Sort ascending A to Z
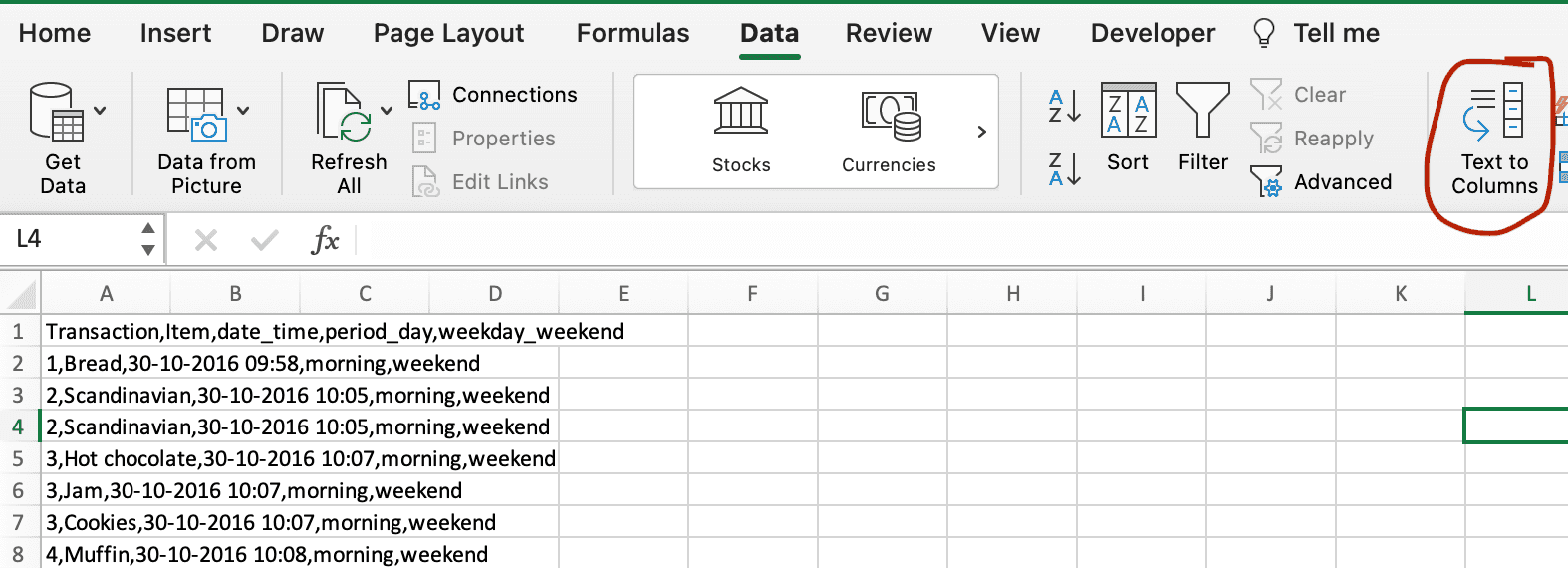Image resolution: width=1568 pixels, height=568 pixels. [x=1064, y=106]
